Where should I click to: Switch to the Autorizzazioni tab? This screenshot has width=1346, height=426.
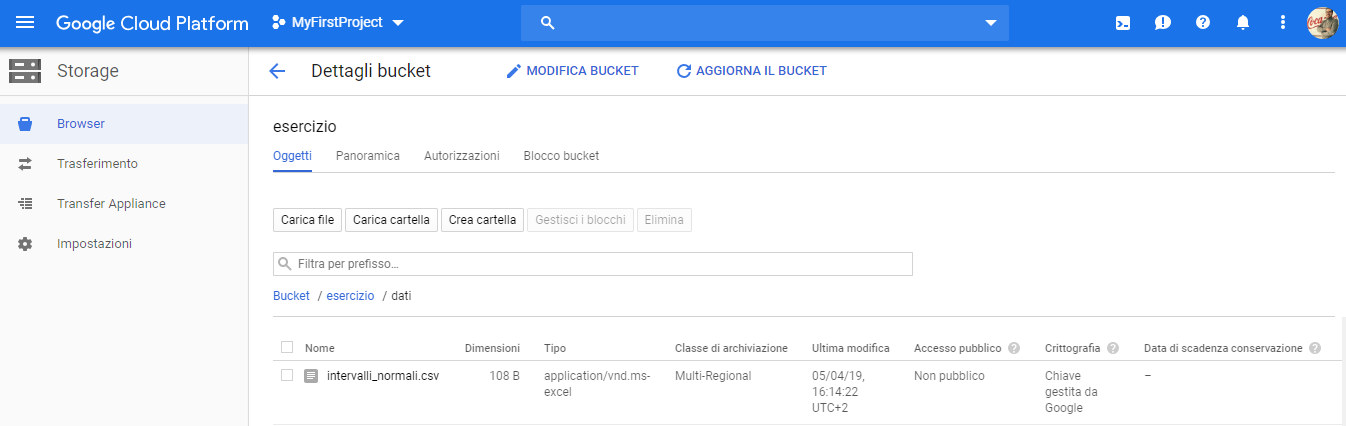(x=462, y=156)
